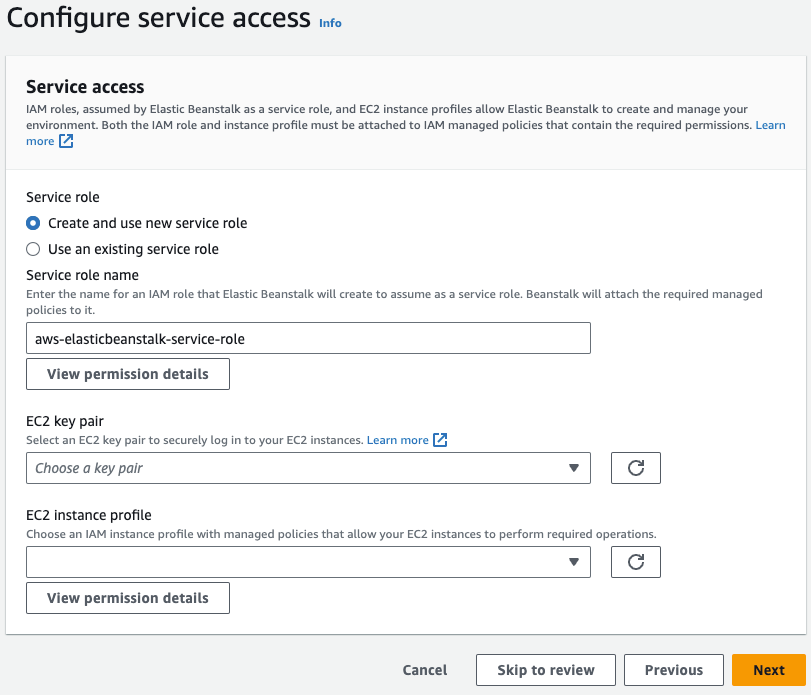Click Skip to review
This screenshot has width=811, height=695.
click(x=545, y=670)
